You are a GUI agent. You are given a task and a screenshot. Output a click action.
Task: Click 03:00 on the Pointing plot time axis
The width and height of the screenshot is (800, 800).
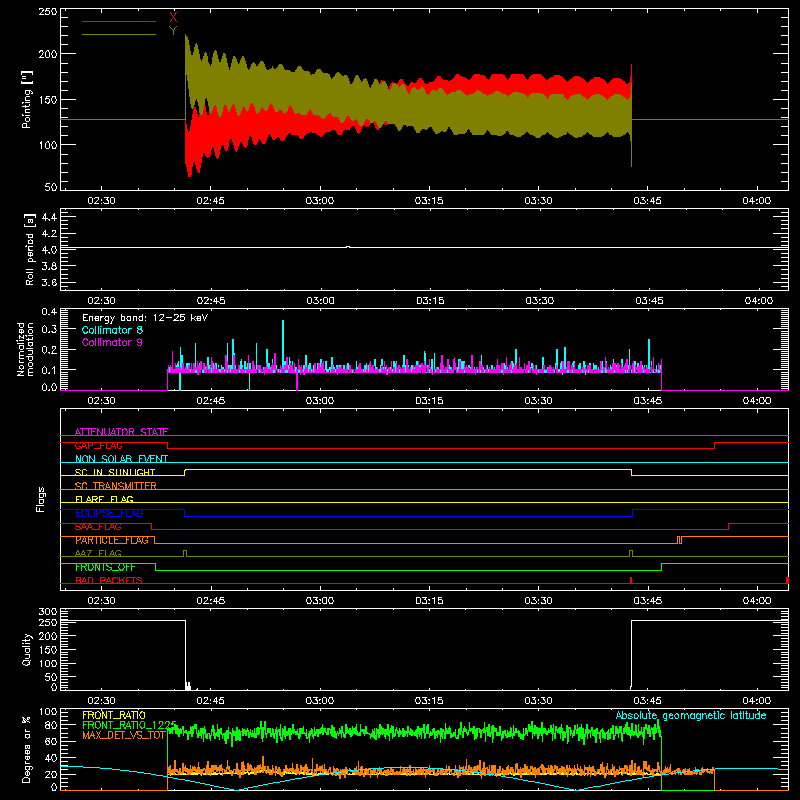coord(320,201)
